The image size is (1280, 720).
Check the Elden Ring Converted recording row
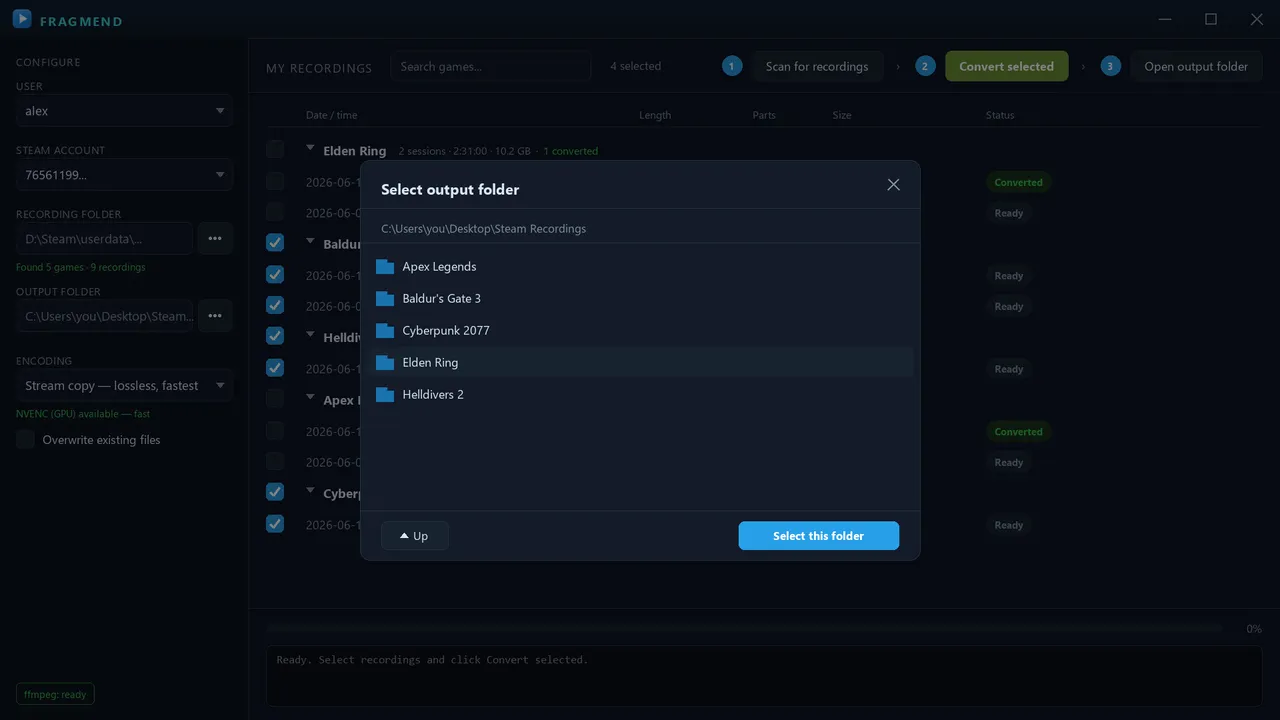click(x=275, y=182)
